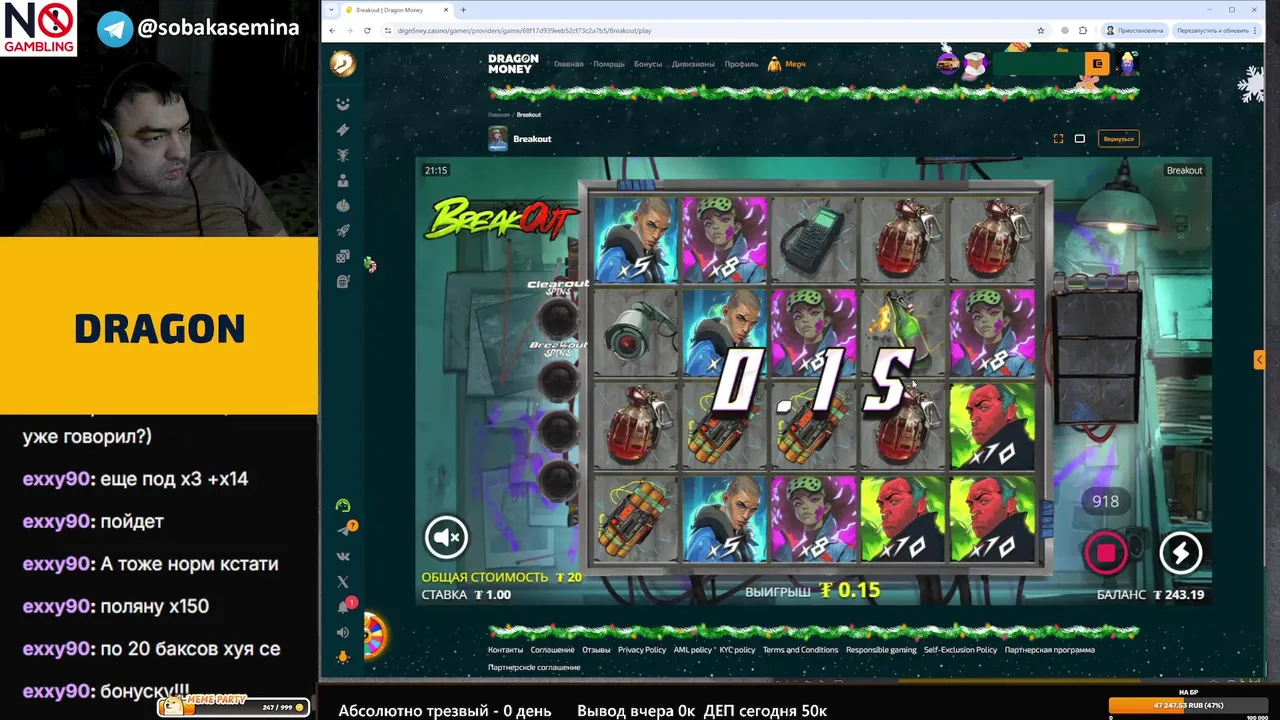Viewport: 1280px width, 720px height.
Task: Open the Privacy Policy footer link
Action: pos(642,650)
